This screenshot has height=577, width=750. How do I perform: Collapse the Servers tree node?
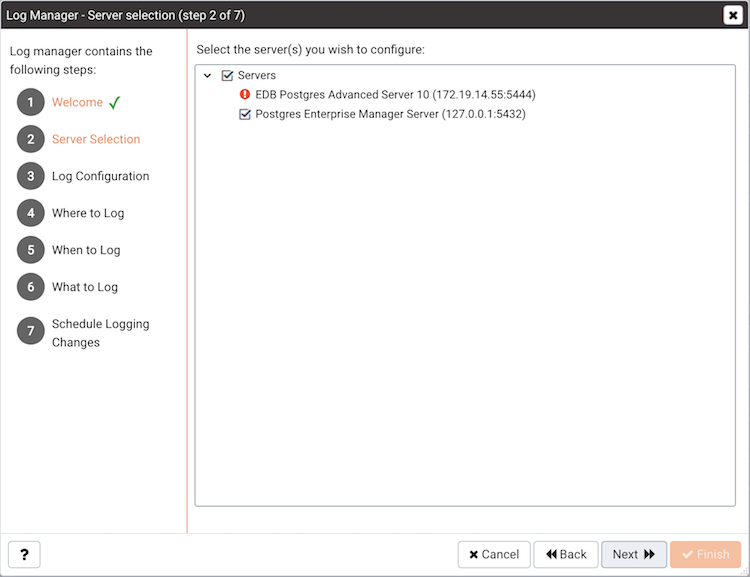tap(208, 76)
